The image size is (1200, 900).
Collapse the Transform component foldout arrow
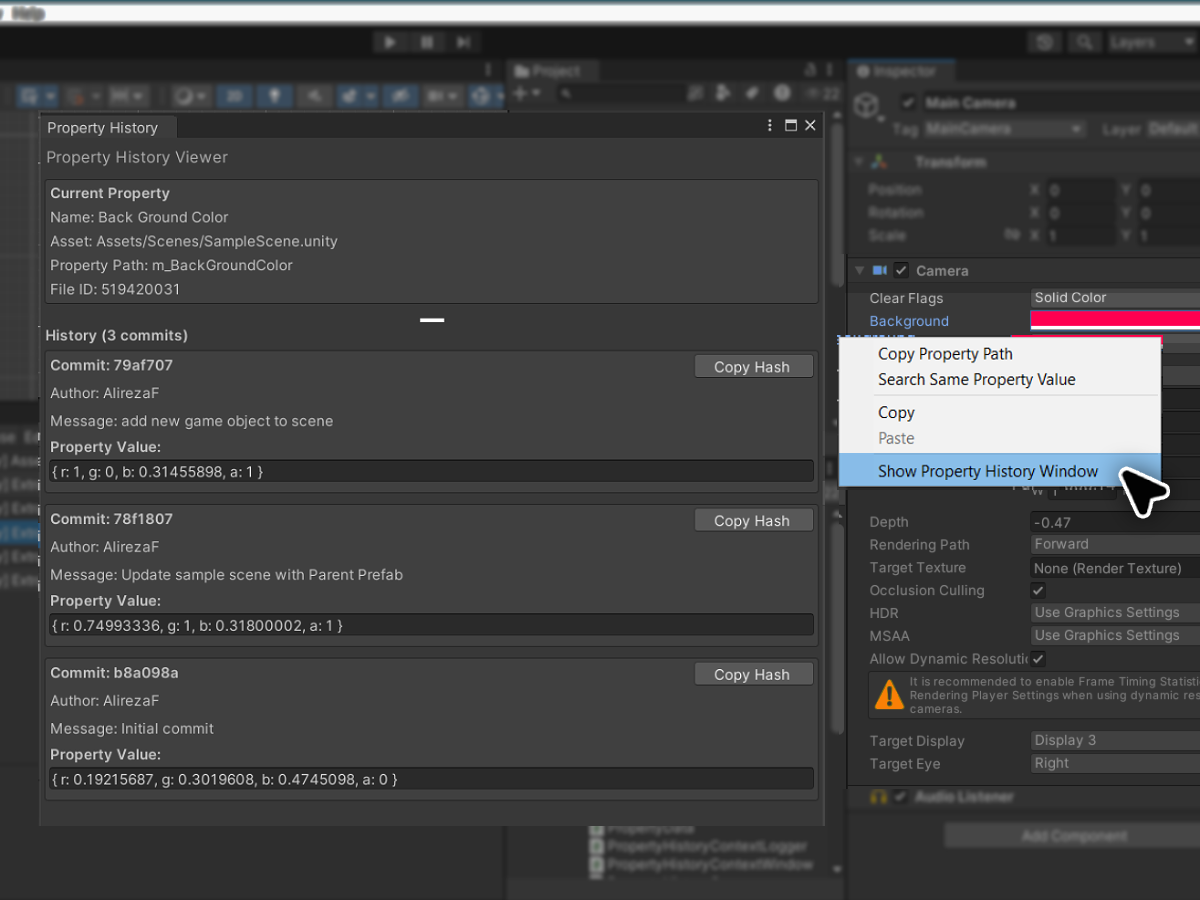858,162
